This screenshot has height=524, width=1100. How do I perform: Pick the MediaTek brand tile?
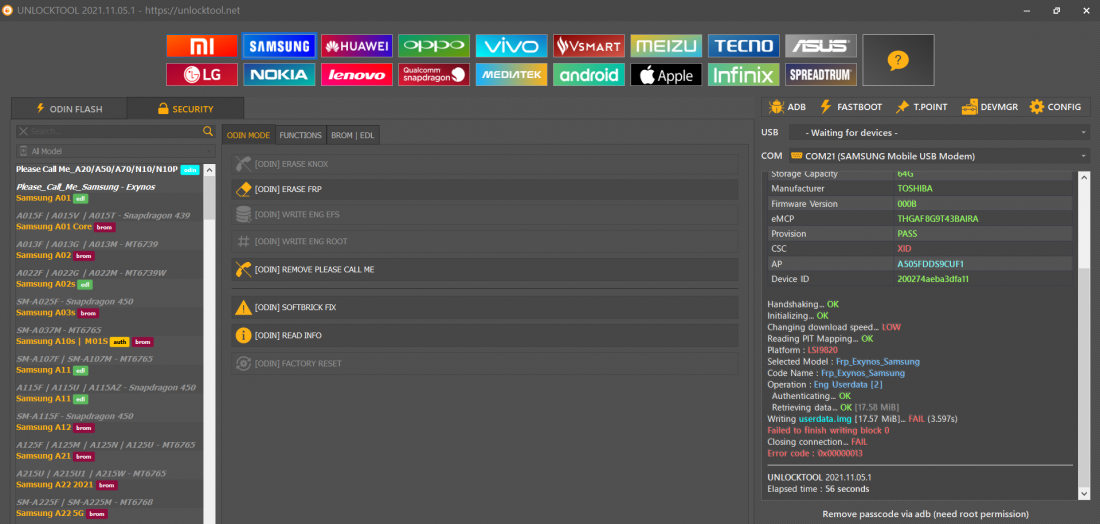(x=511, y=74)
